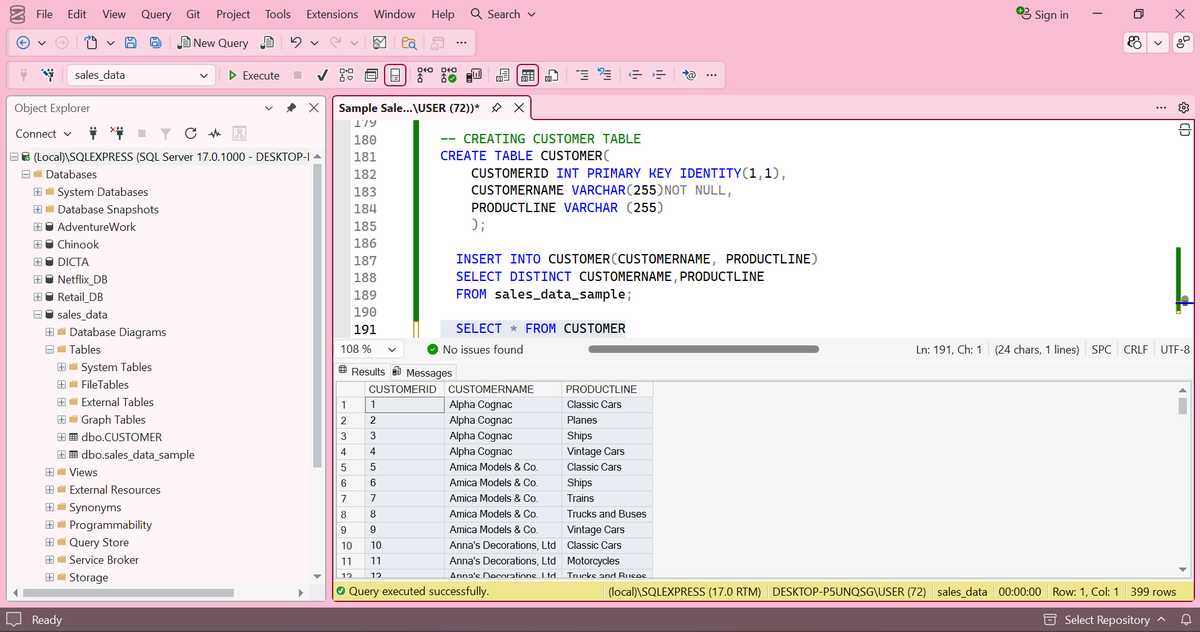Collapse the Tables folder node

50,350
